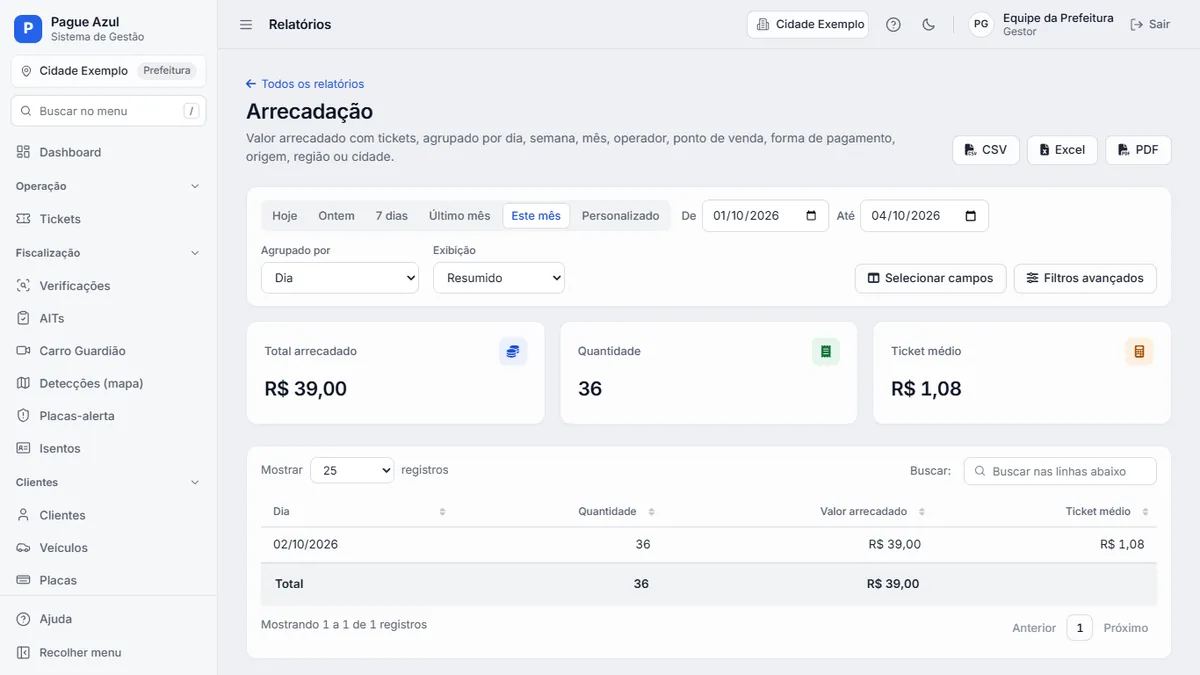
Task: Switch to dark mode moon icon
Action: [929, 24]
